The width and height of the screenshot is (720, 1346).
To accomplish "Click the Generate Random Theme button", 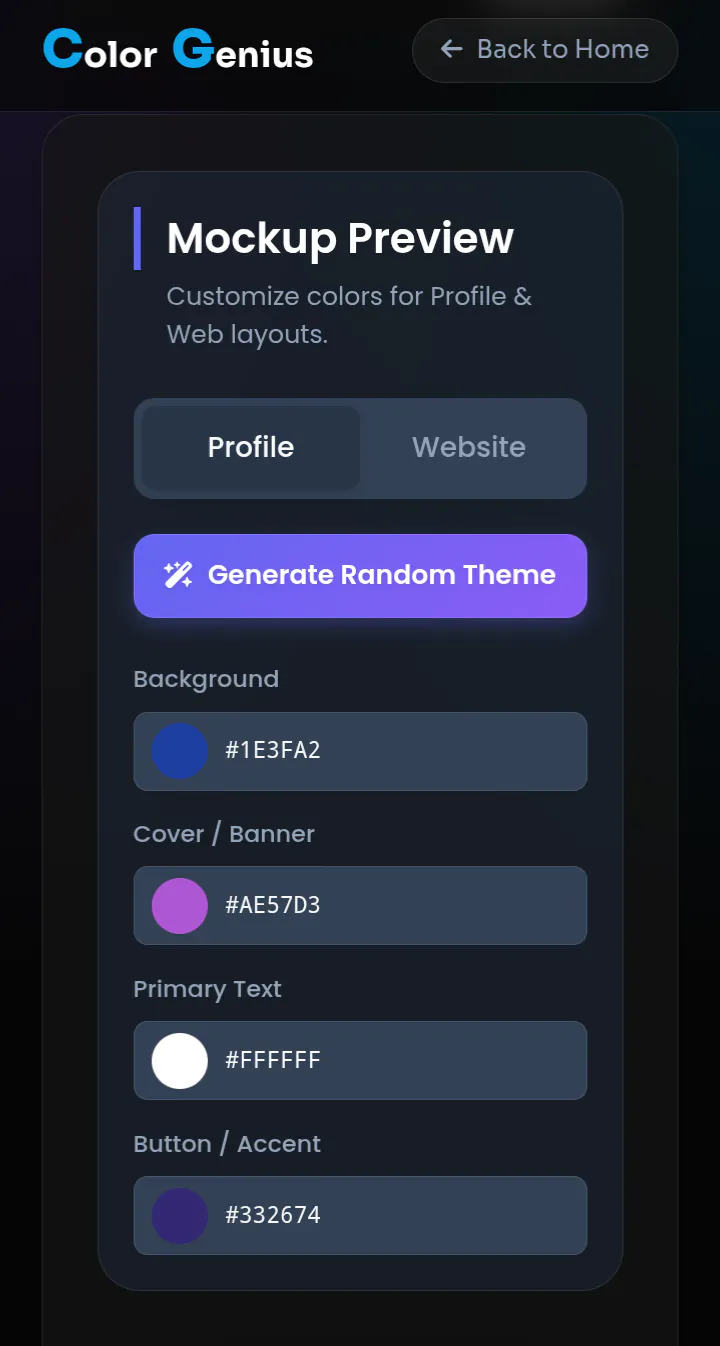I will [360, 576].
